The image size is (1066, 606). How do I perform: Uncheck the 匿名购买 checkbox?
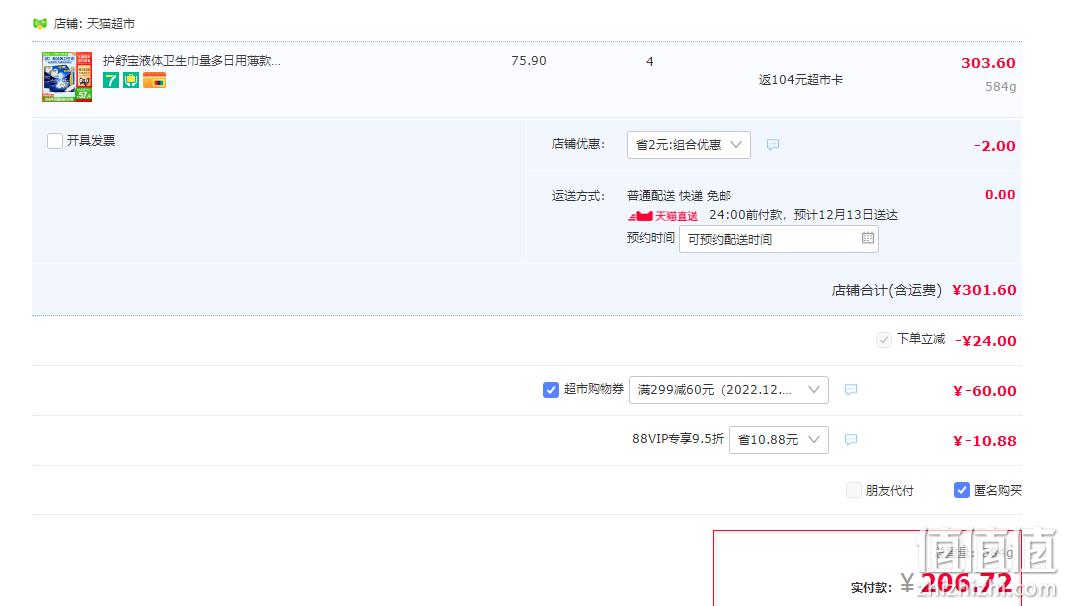961,490
